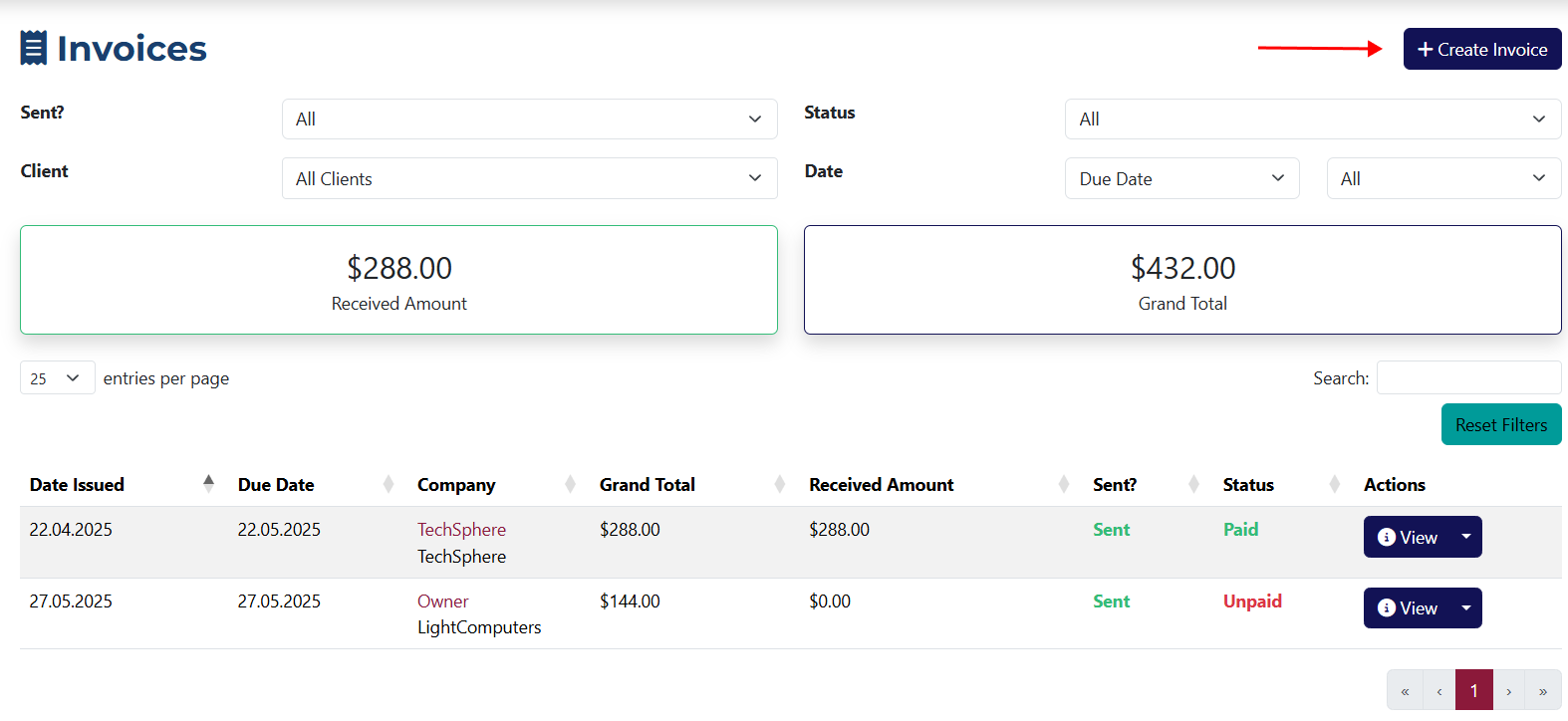Click the LightComputers company name text

pyautogui.click(x=479, y=626)
